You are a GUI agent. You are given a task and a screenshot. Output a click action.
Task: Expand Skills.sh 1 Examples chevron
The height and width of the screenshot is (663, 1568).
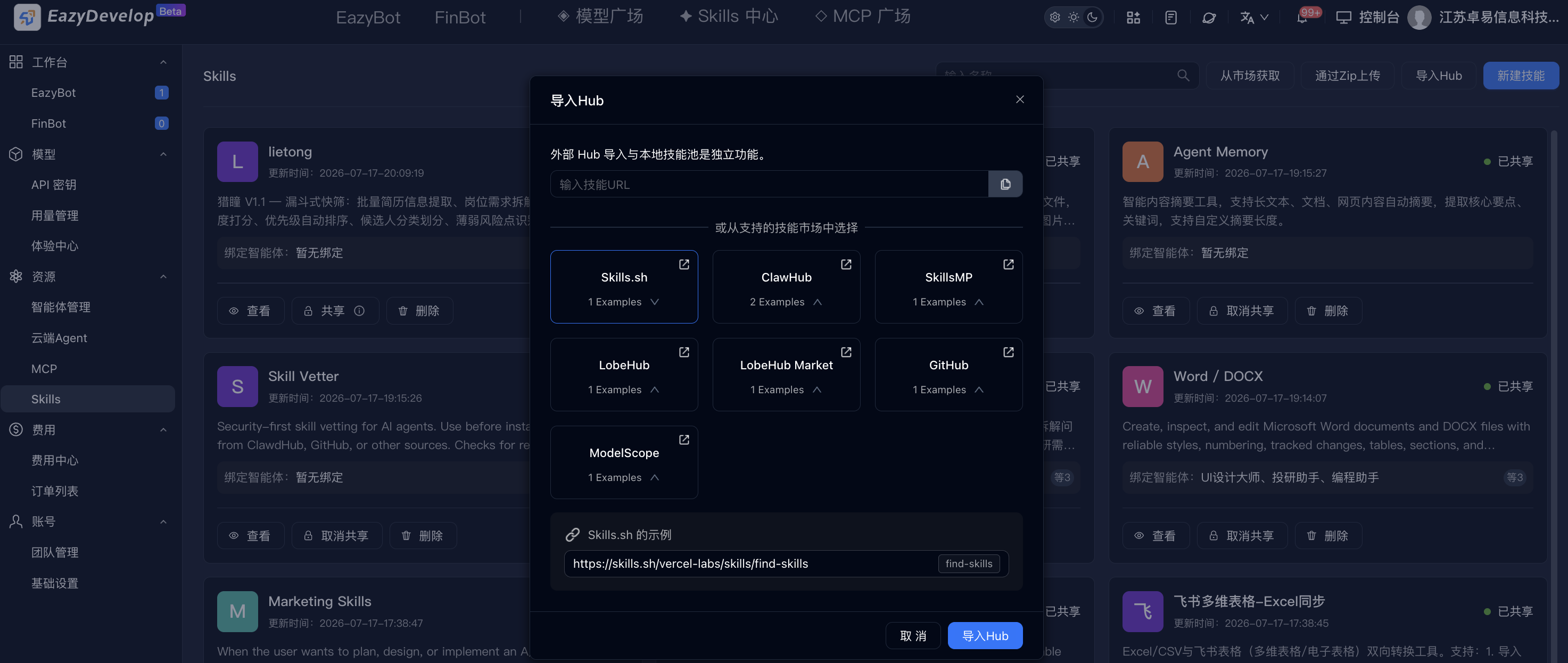point(654,302)
